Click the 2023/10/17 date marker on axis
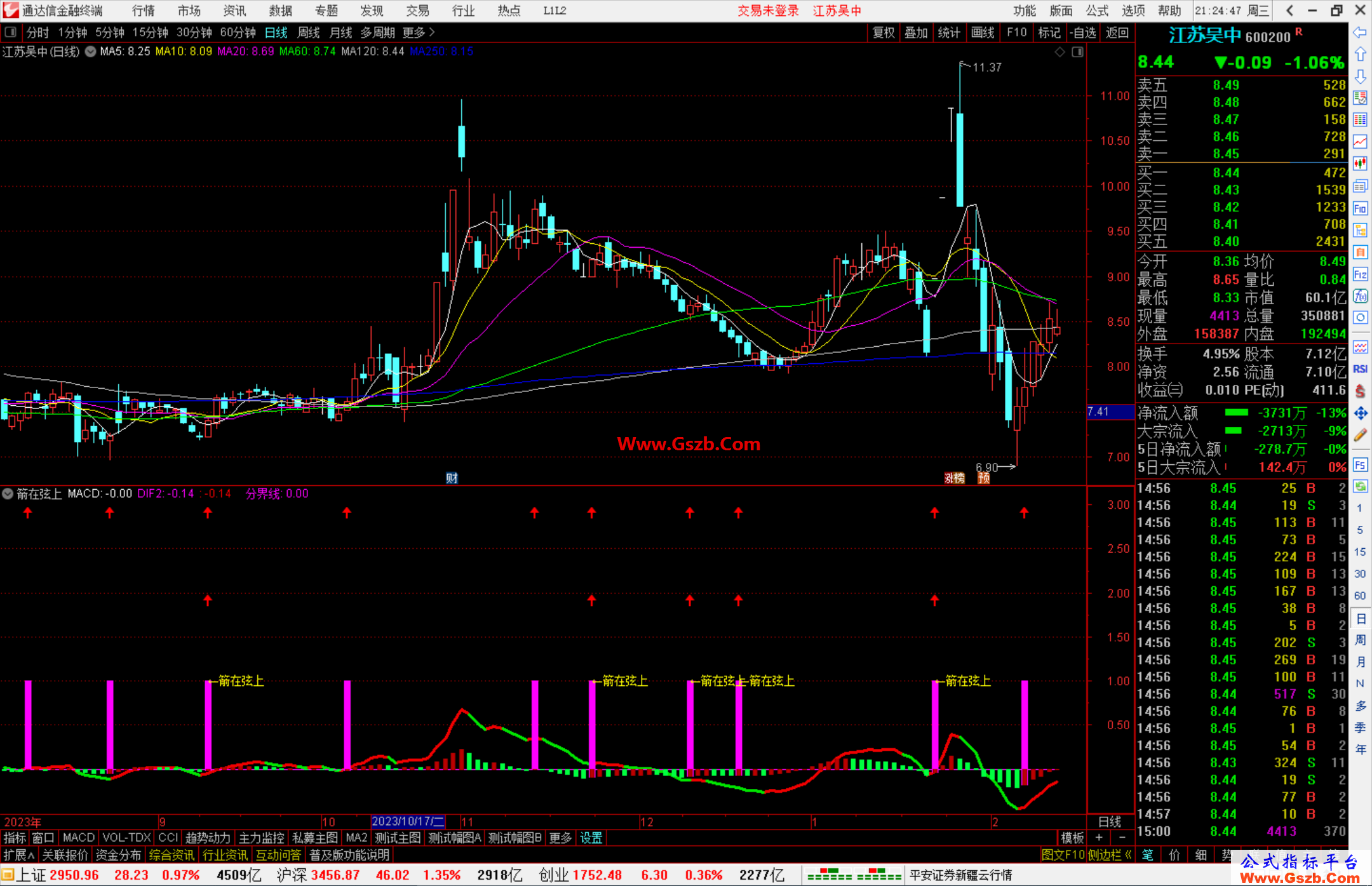Viewport: 1372px width, 886px height. coord(407,821)
